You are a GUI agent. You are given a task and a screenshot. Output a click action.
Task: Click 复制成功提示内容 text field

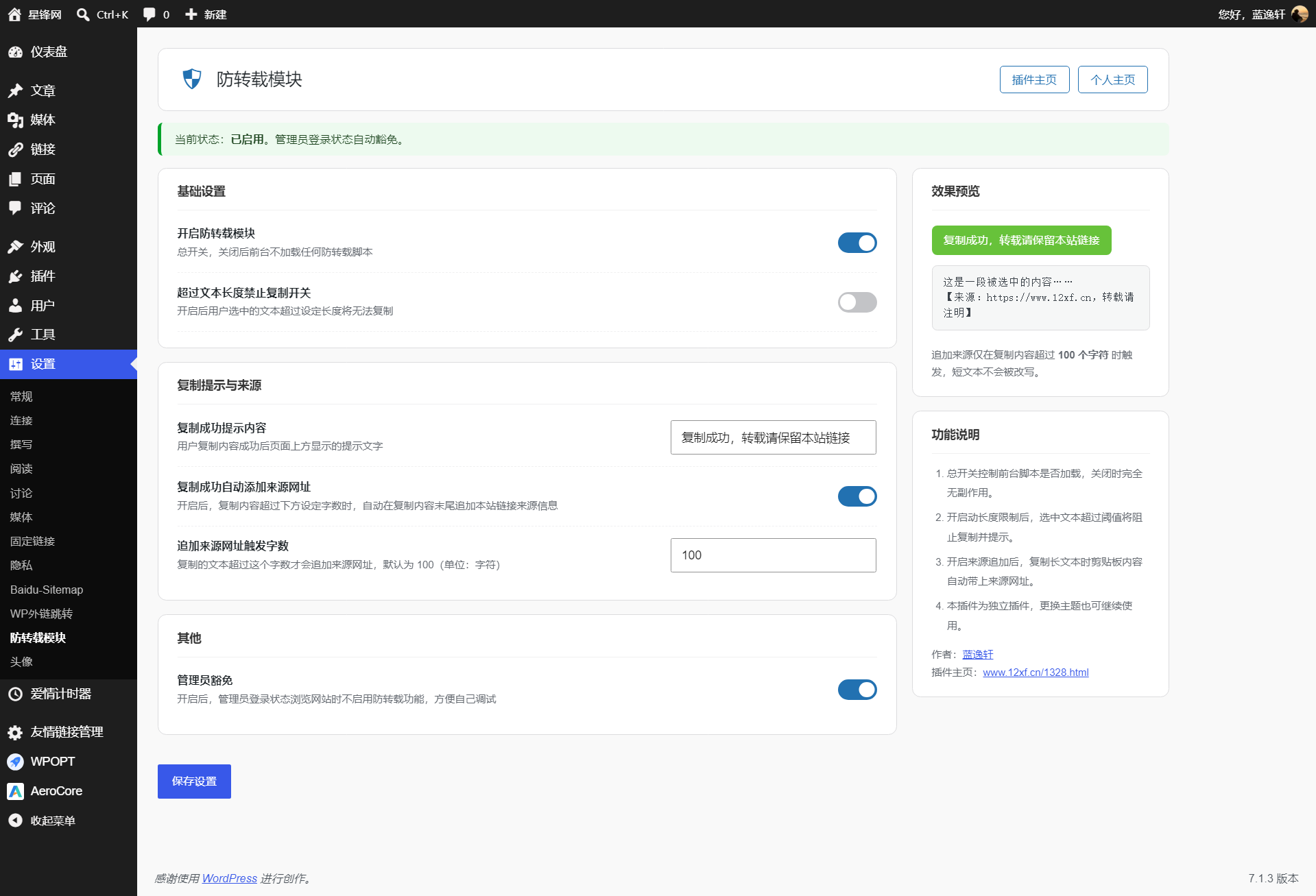click(774, 437)
